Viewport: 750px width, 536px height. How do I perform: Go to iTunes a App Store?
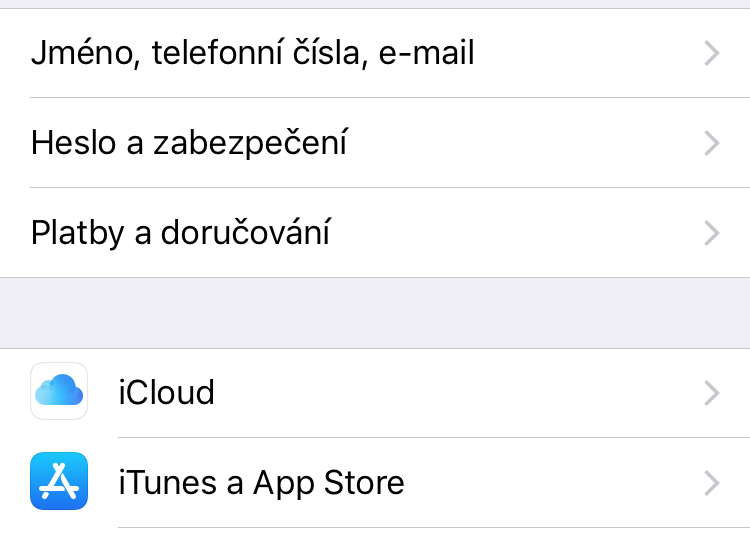coord(261,483)
